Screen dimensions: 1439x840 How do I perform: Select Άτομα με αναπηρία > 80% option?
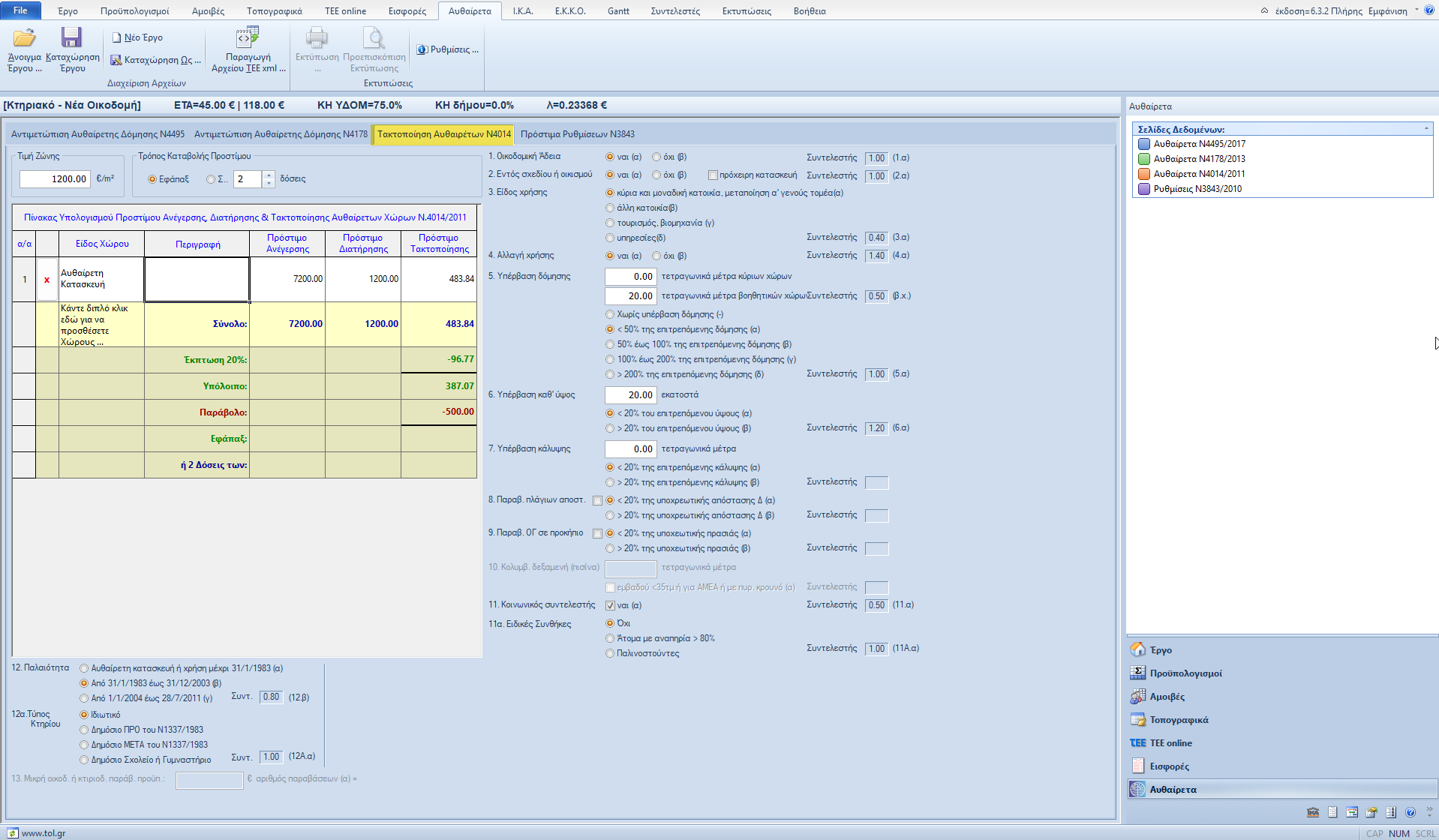610,639
